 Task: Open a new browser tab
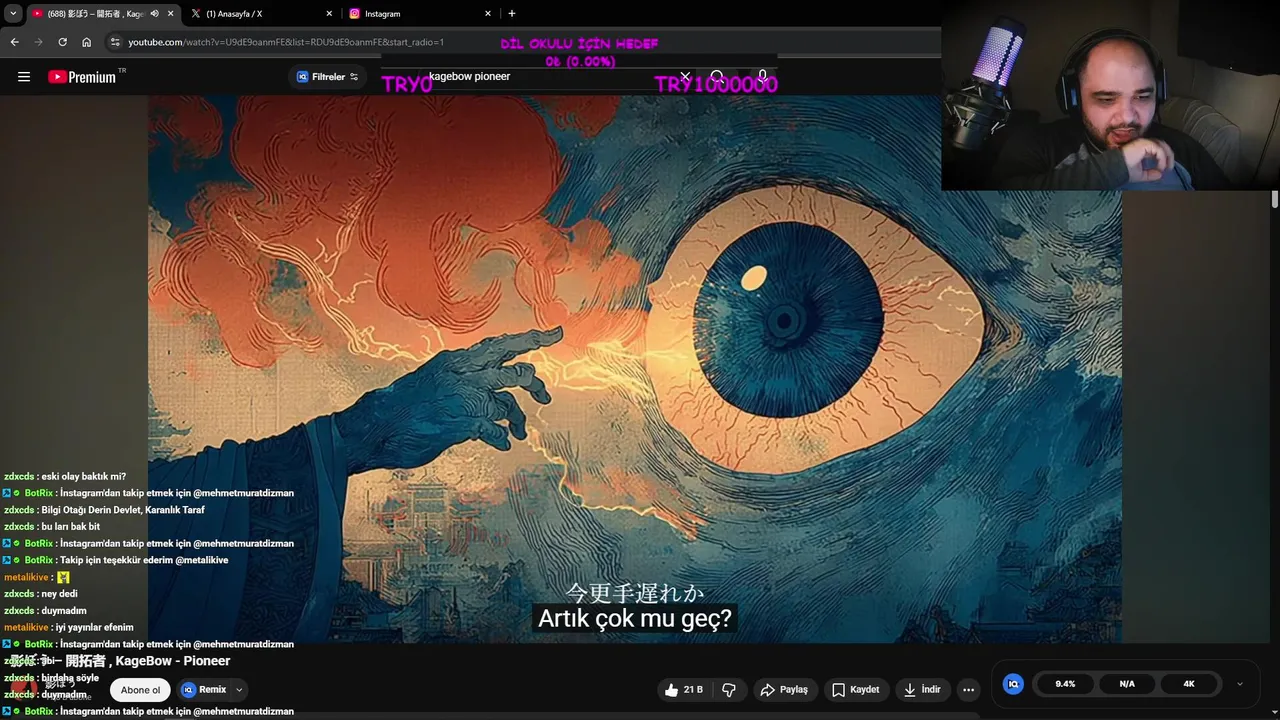tap(512, 14)
